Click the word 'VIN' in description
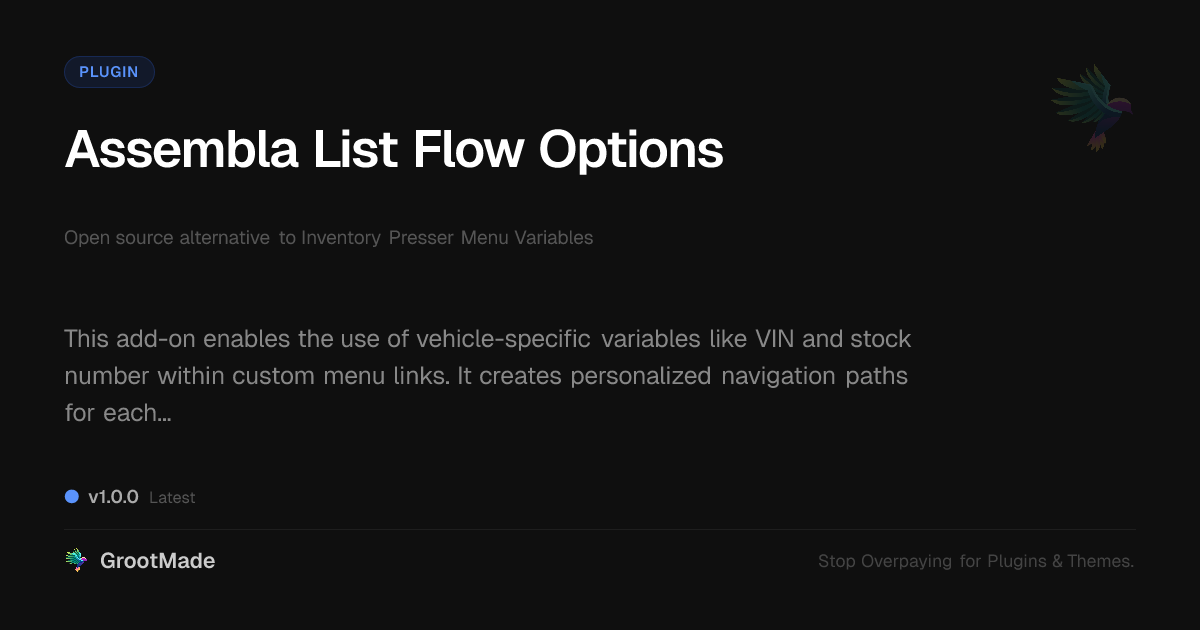 click(x=774, y=339)
